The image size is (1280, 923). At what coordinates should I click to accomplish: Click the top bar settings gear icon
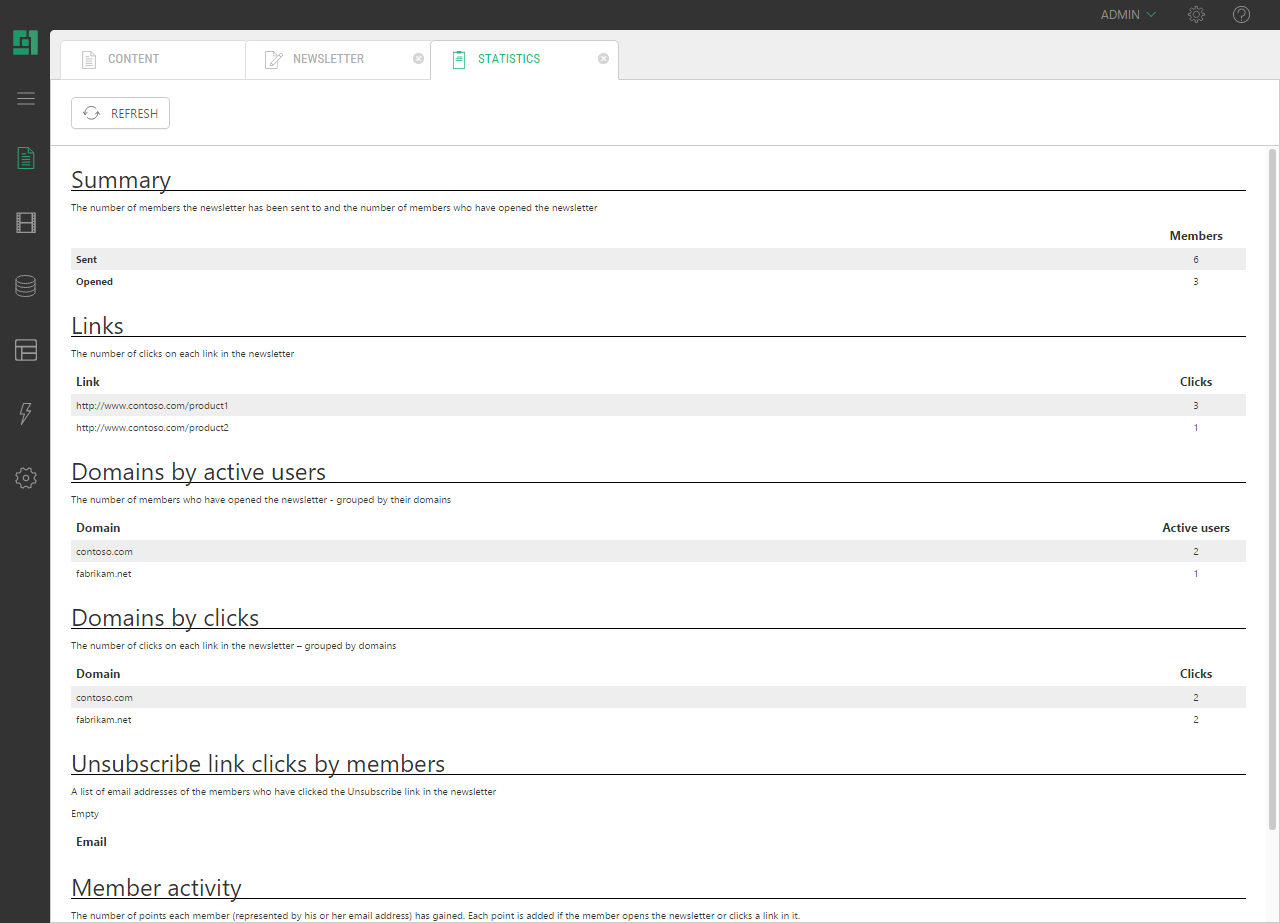coord(1196,15)
